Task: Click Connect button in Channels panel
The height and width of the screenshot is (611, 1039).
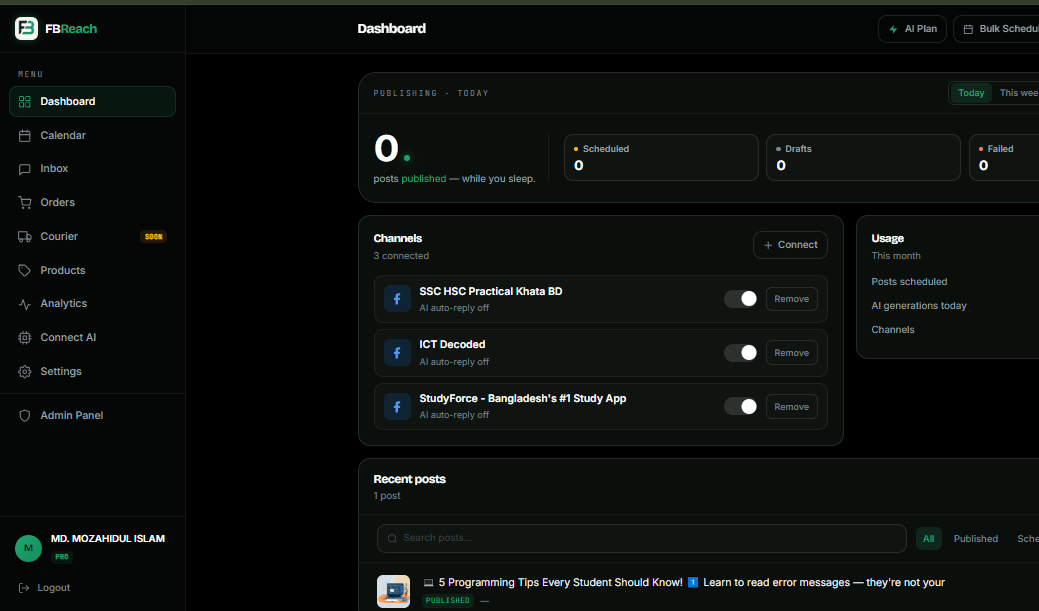Action: click(x=790, y=245)
